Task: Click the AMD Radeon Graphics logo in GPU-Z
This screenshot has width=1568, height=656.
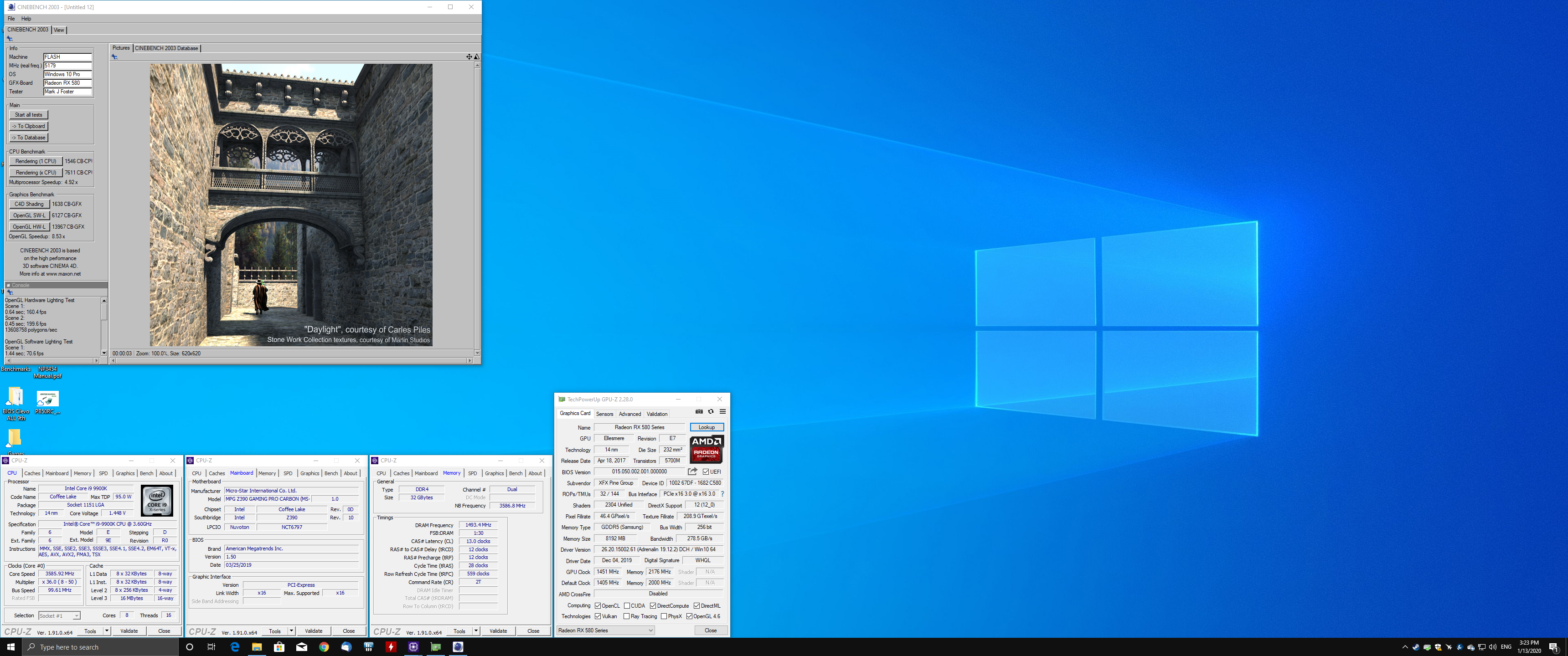Action: (706, 449)
